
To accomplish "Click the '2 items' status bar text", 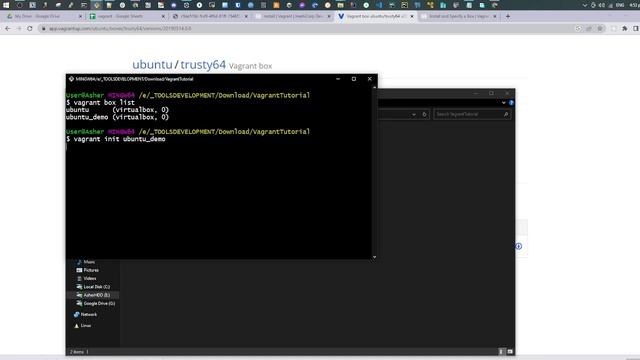I will coord(76,352).
